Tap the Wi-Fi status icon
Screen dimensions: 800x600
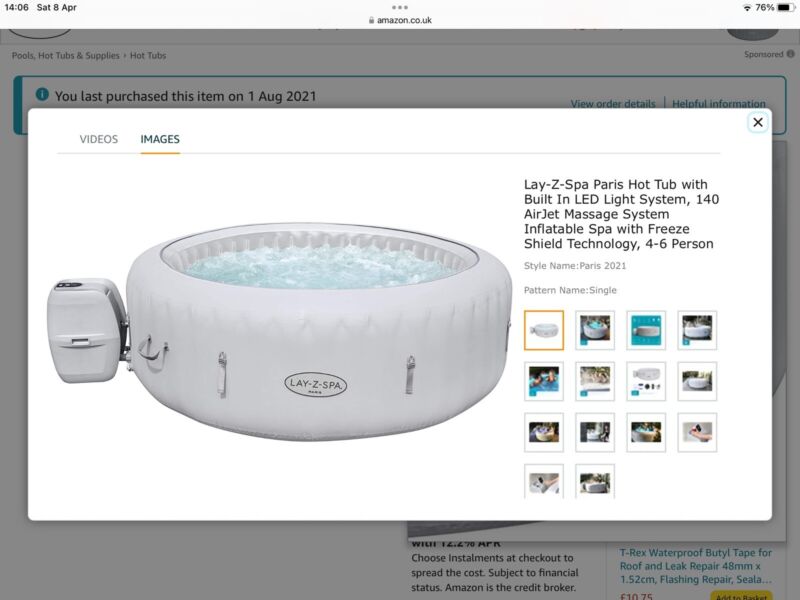coord(747,8)
